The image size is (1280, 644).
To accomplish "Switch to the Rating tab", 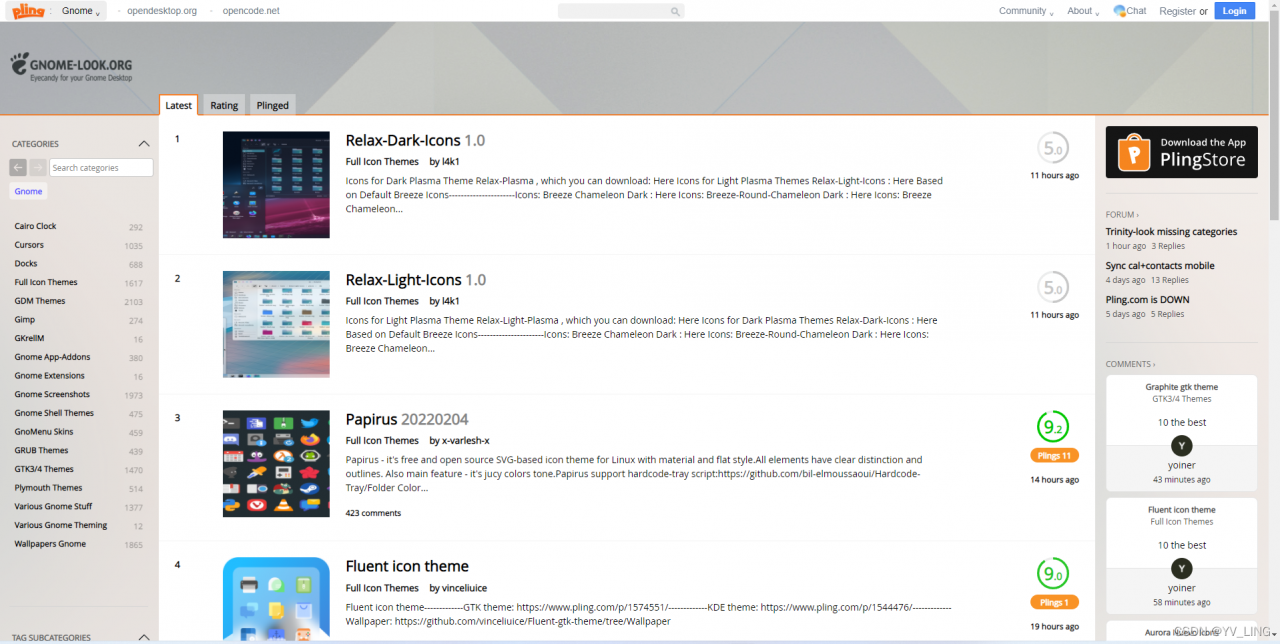I will (224, 105).
